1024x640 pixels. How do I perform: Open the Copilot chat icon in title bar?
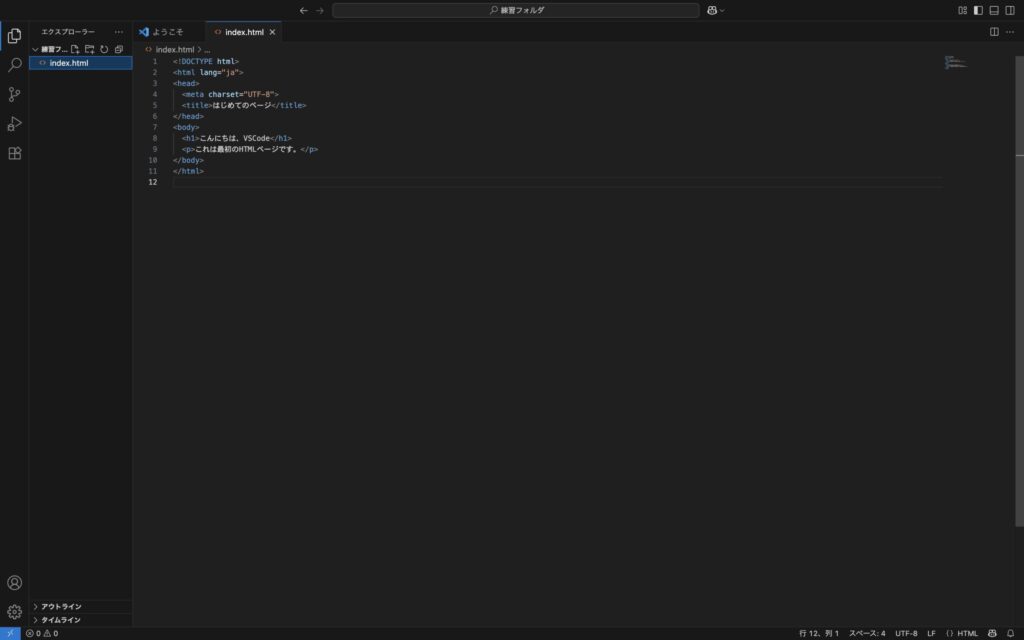click(x=712, y=10)
